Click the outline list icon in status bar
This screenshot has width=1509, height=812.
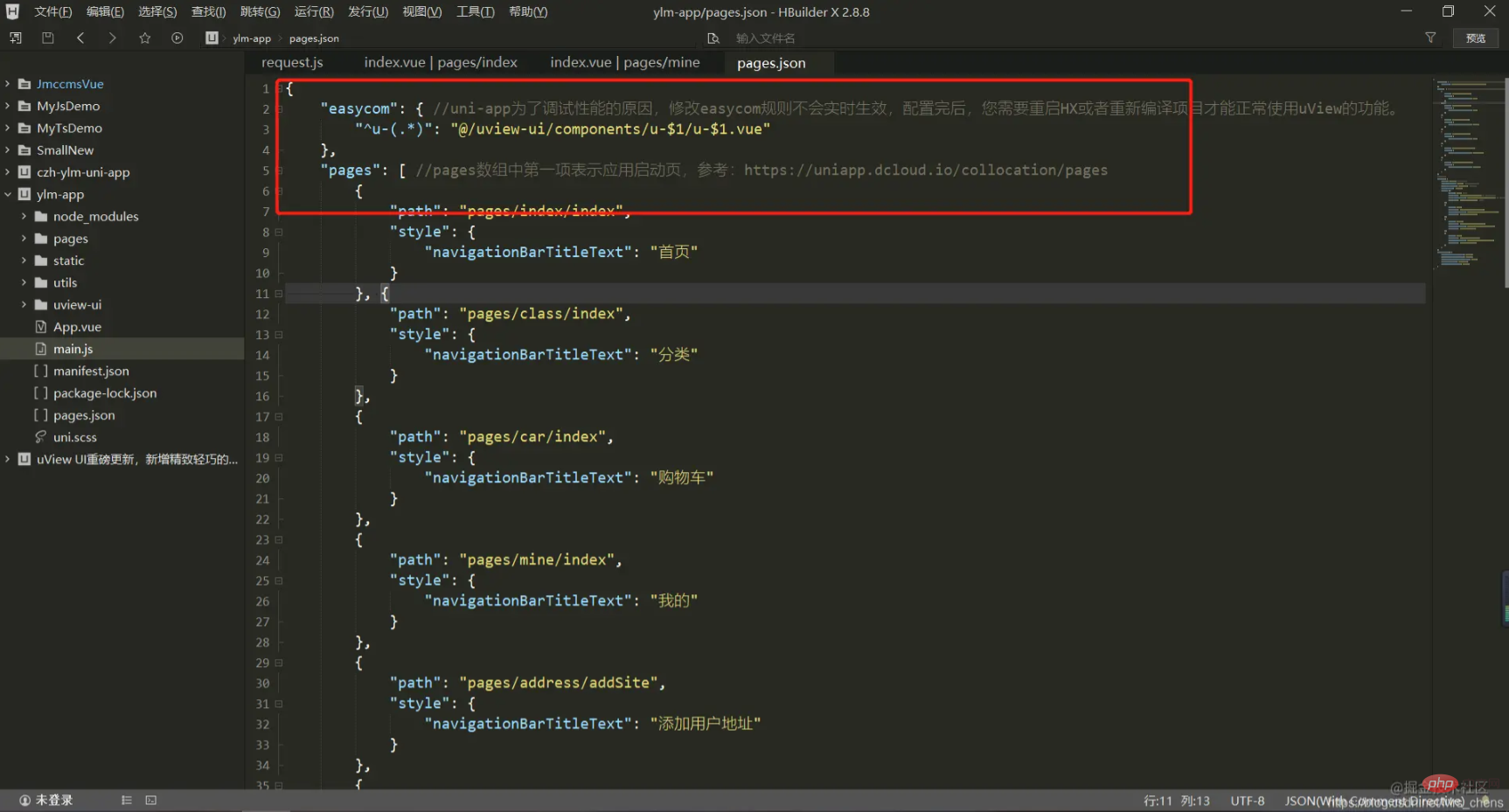[x=127, y=800]
